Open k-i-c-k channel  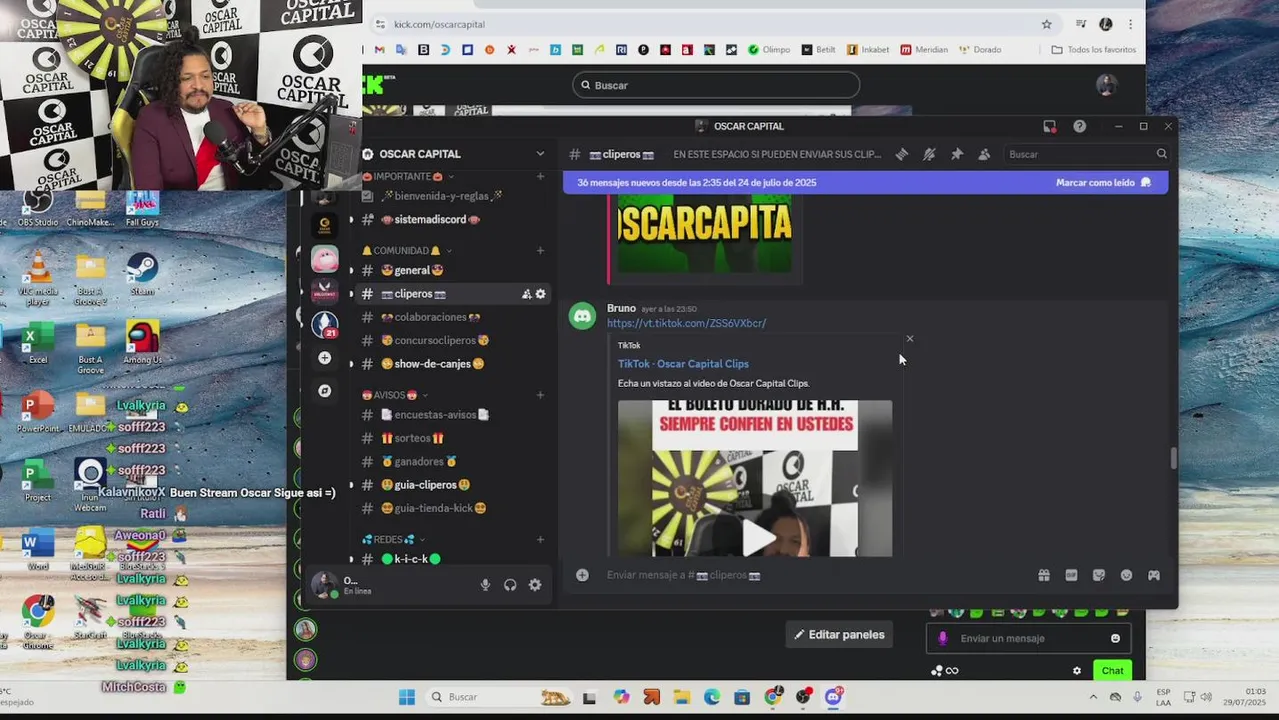coord(453,559)
